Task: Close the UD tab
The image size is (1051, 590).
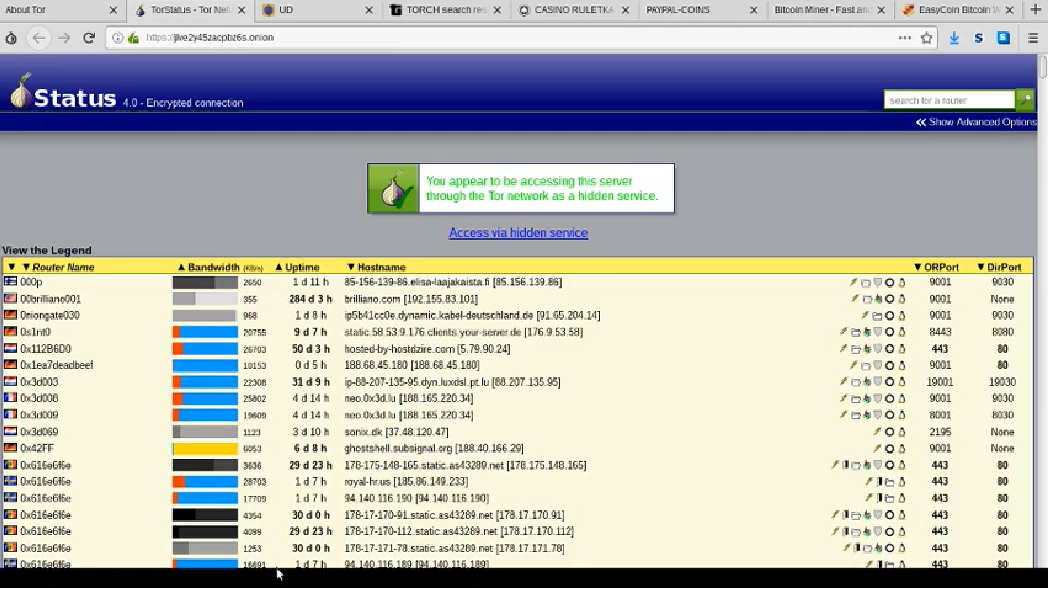Action: click(x=369, y=10)
